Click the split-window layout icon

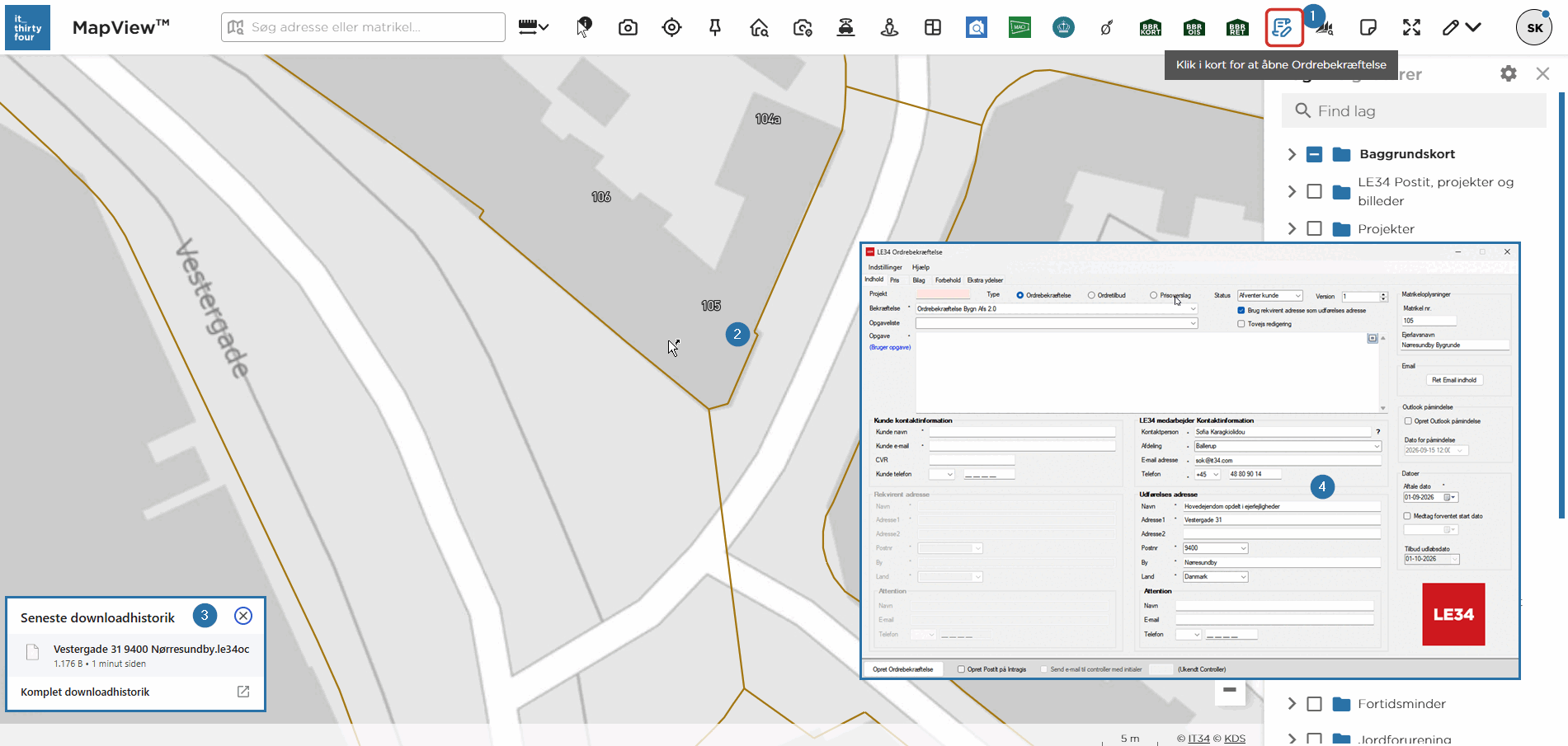point(933,27)
